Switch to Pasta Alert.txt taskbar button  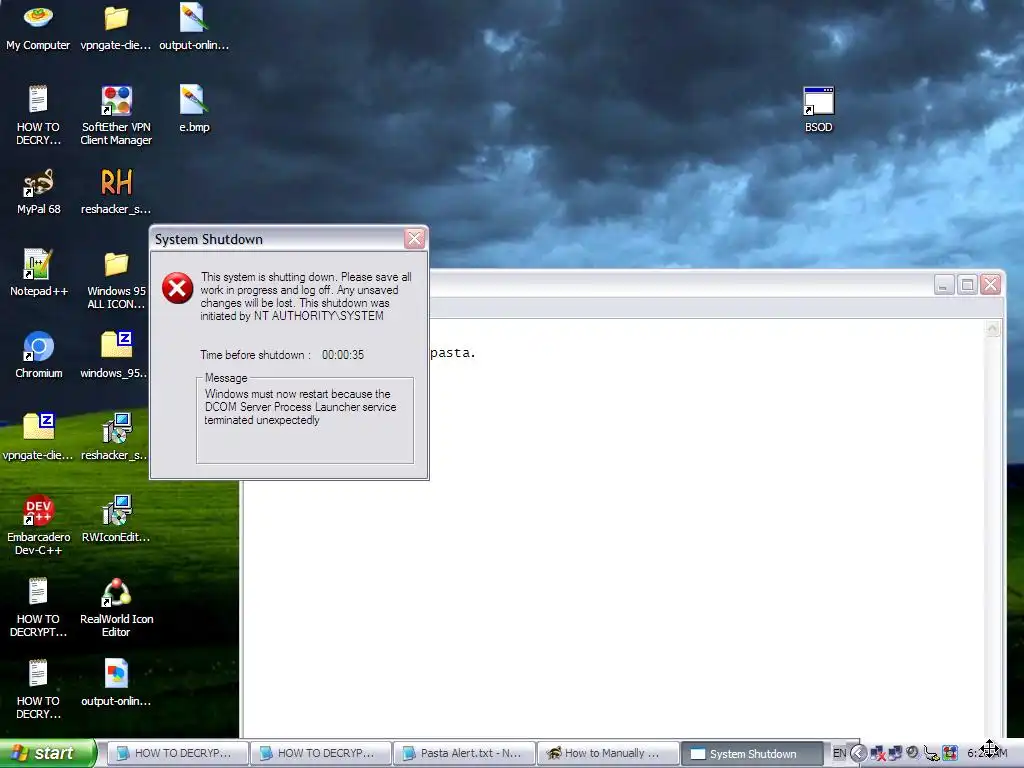point(463,753)
